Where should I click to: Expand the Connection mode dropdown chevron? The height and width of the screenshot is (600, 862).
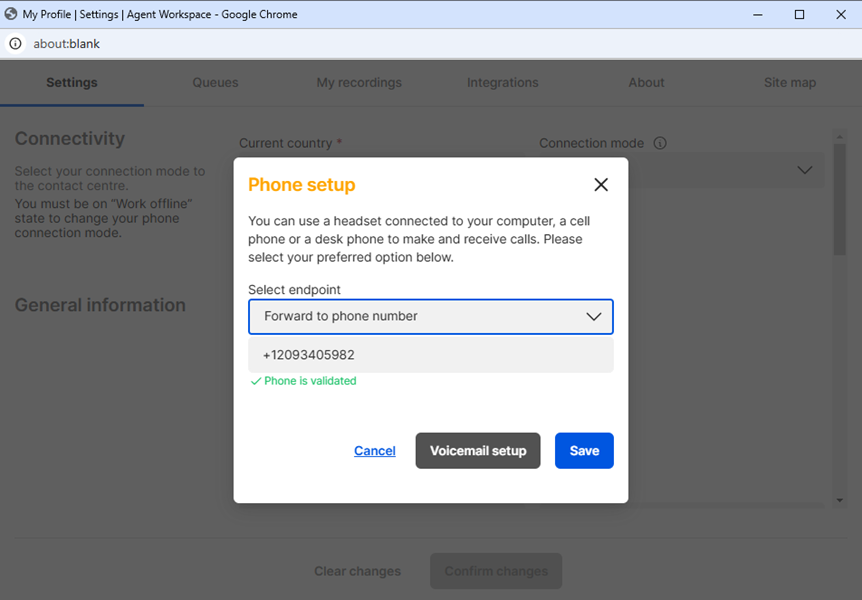click(x=805, y=170)
